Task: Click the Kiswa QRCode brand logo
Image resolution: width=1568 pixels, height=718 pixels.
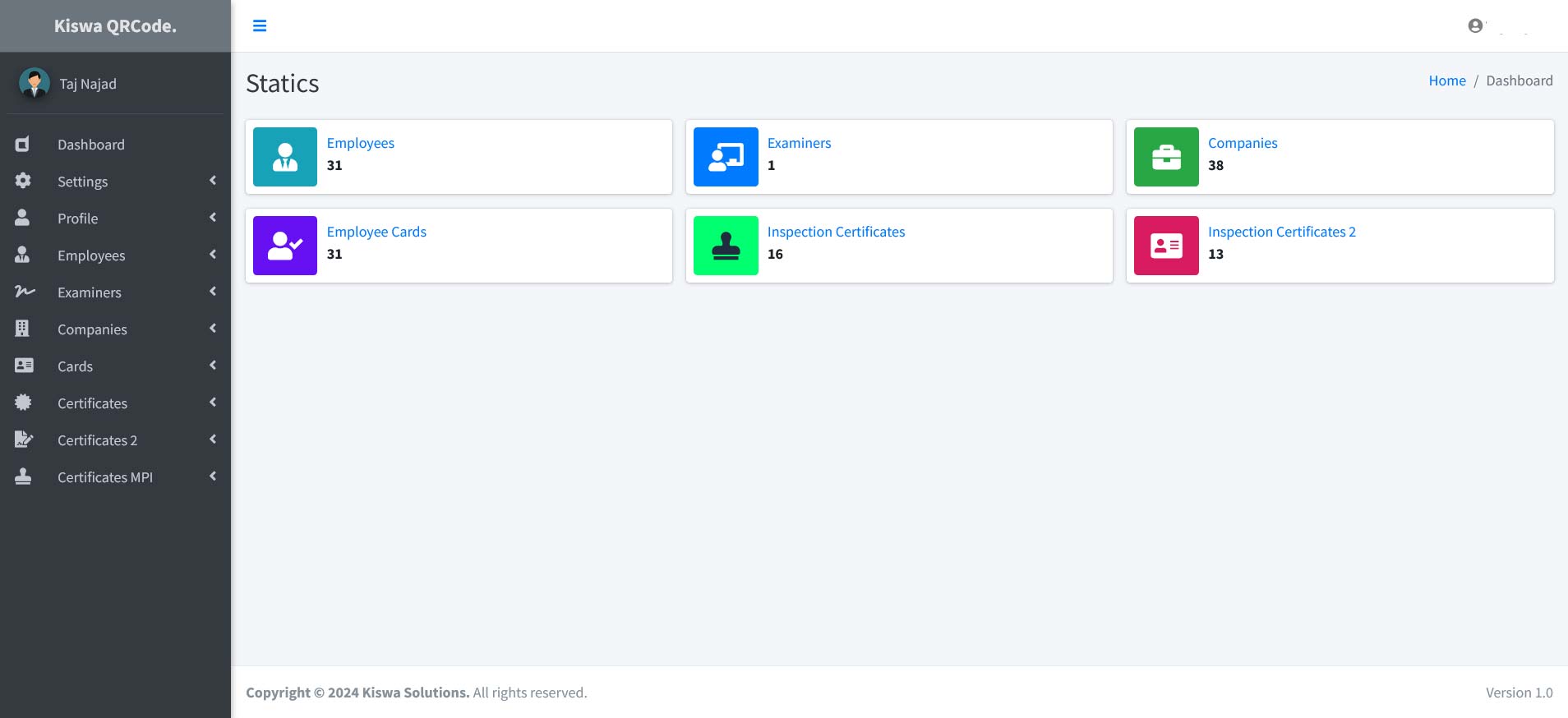Action: [x=115, y=26]
